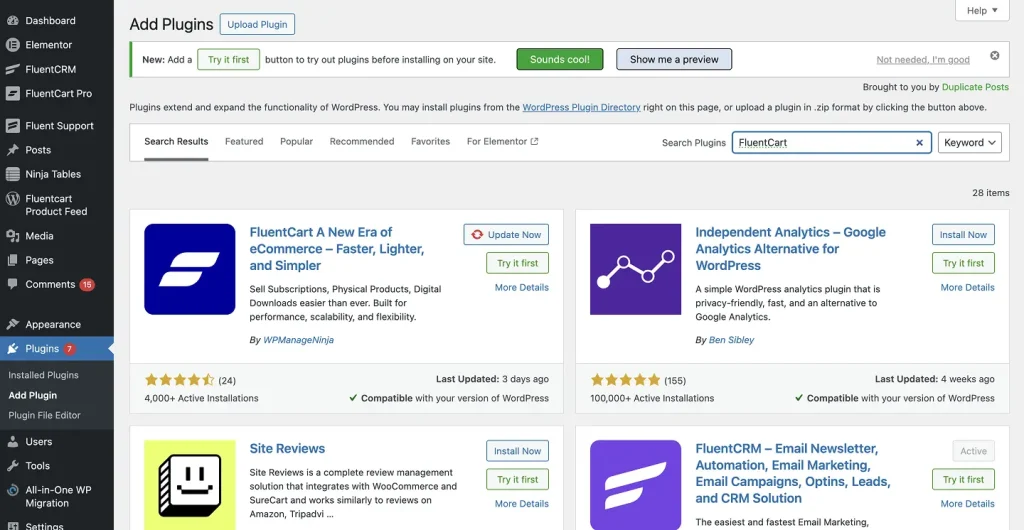The image size is (1024, 530).
Task: Open the For Elementor tab
Action: pyautogui.click(x=502, y=142)
